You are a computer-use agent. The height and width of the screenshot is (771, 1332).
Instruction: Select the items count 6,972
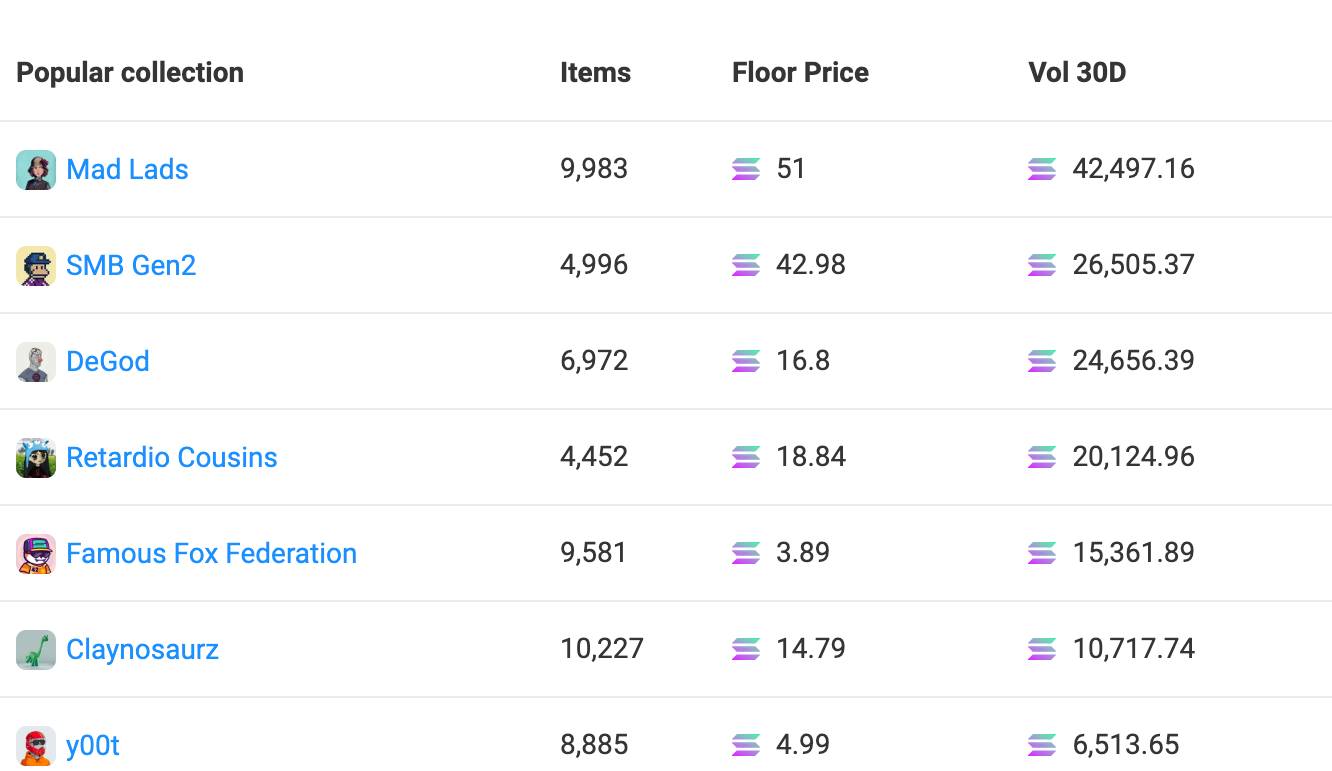(x=594, y=361)
